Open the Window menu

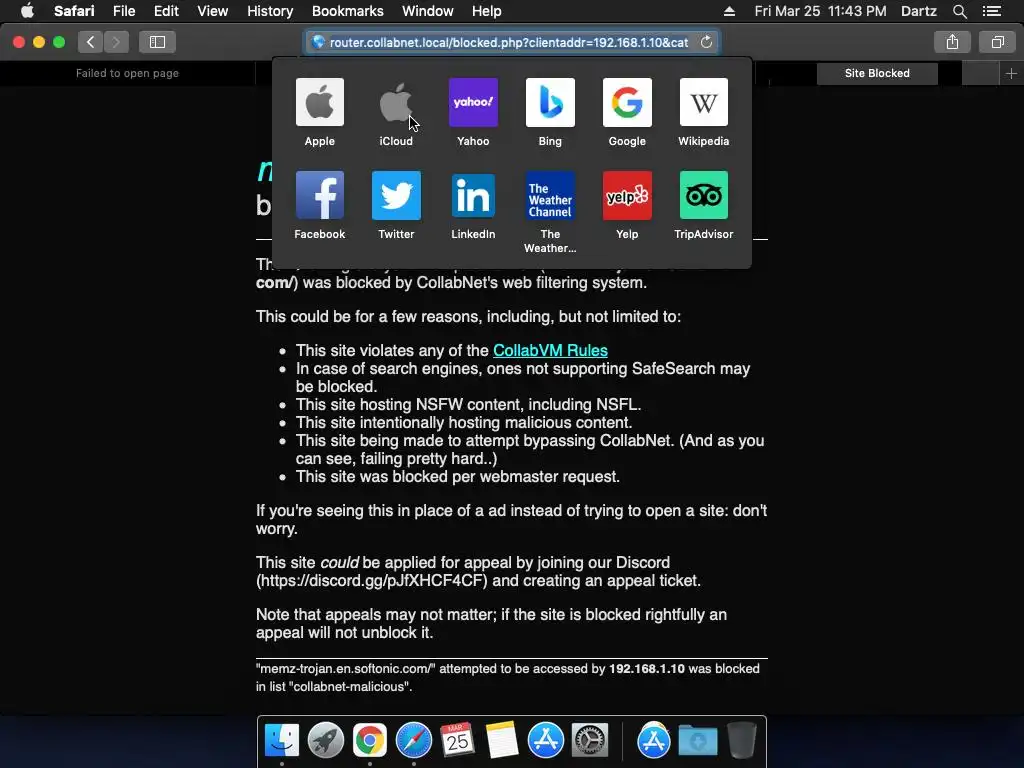[x=427, y=11]
